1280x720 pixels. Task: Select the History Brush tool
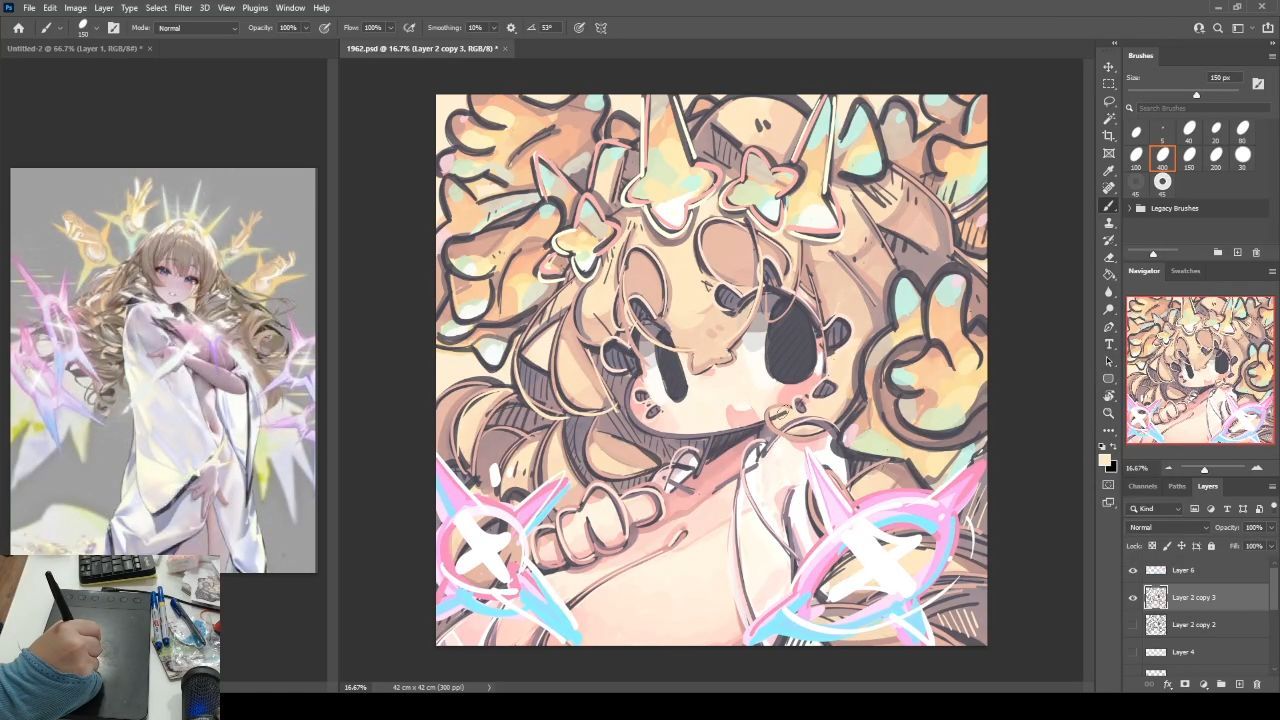coord(1108,240)
